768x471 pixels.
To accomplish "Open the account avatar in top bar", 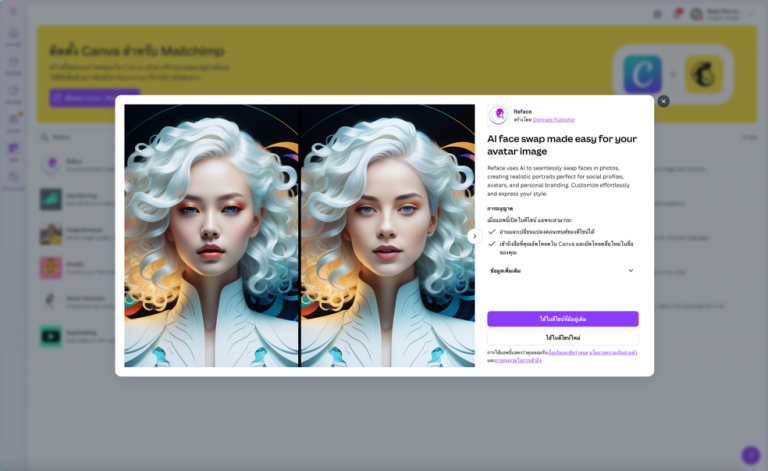I will tap(696, 14).
